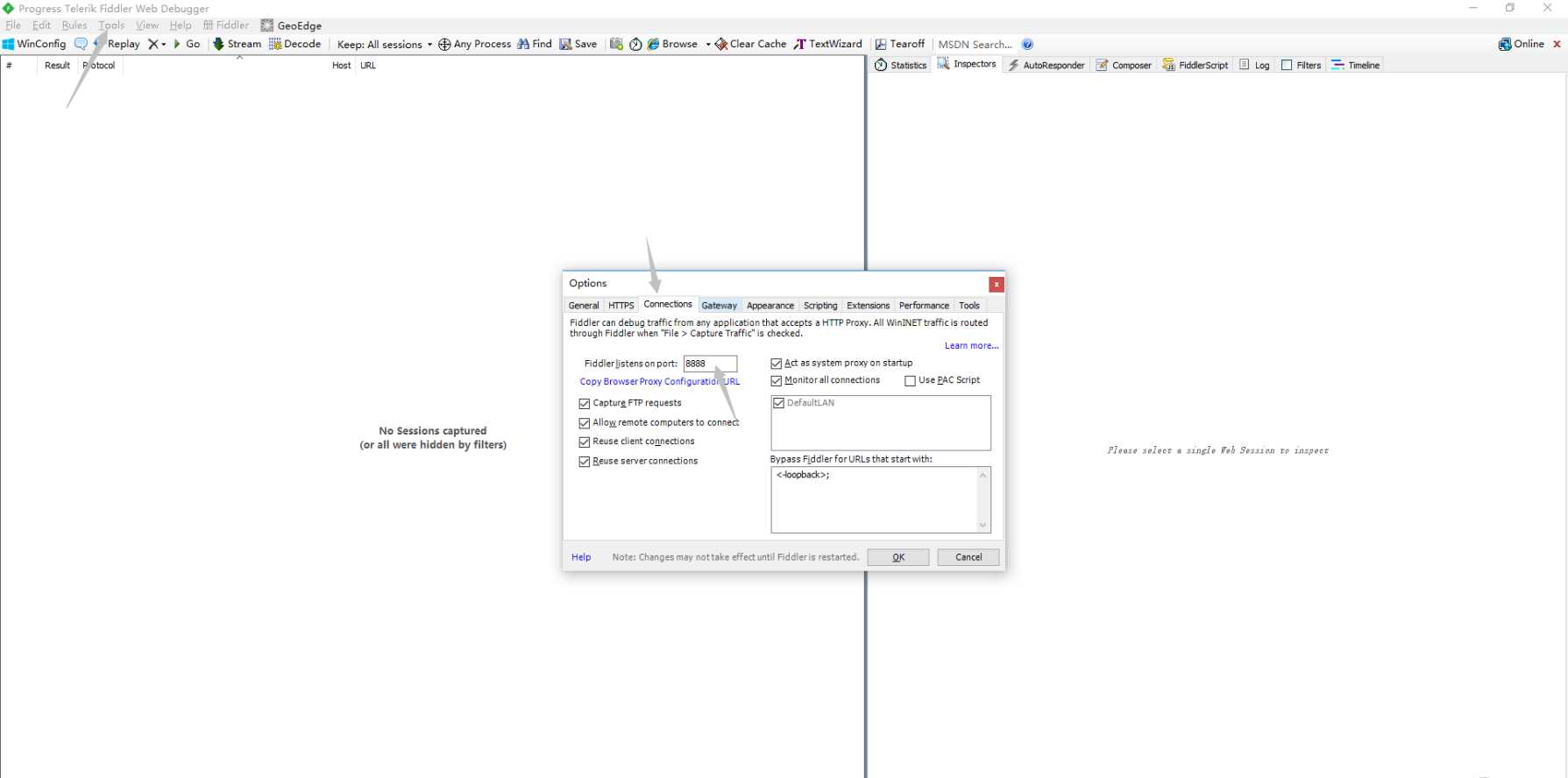Click the Save sessions toolbar button
Viewport: 1568px width, 778px height.
(578, 44)
